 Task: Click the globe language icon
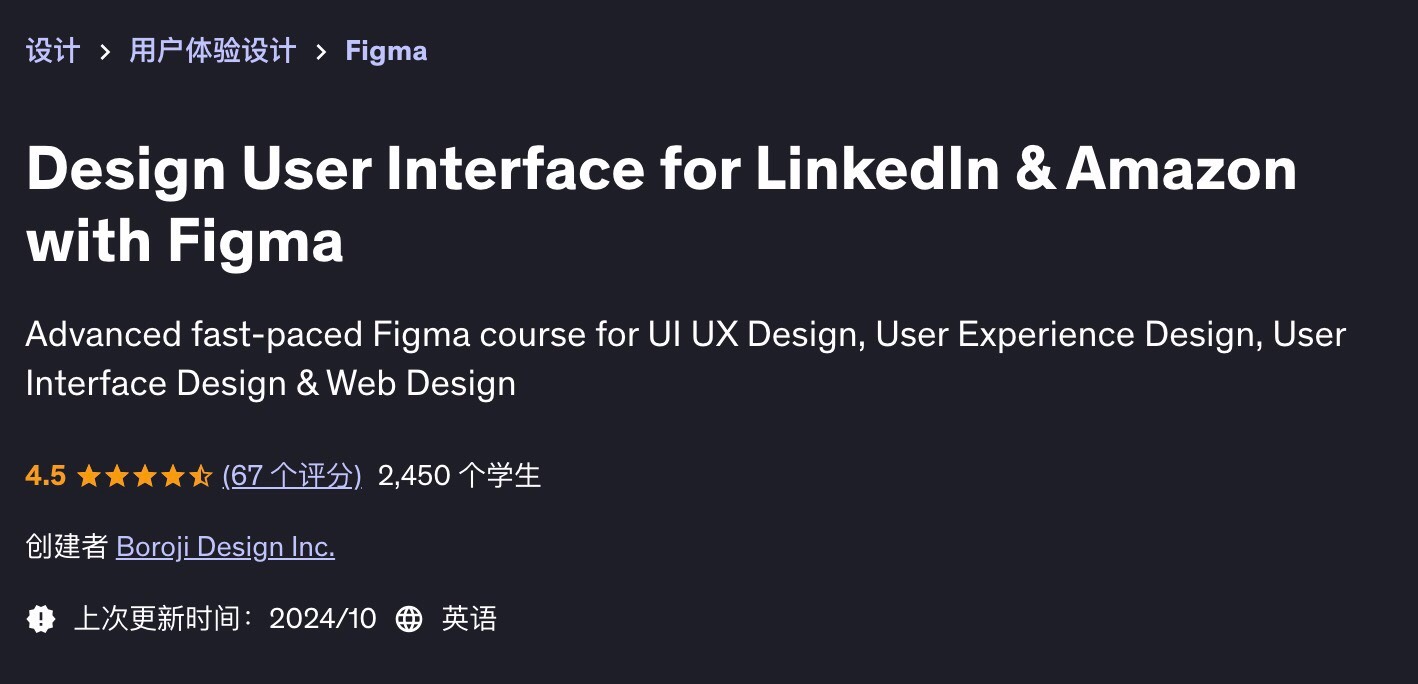409,619
